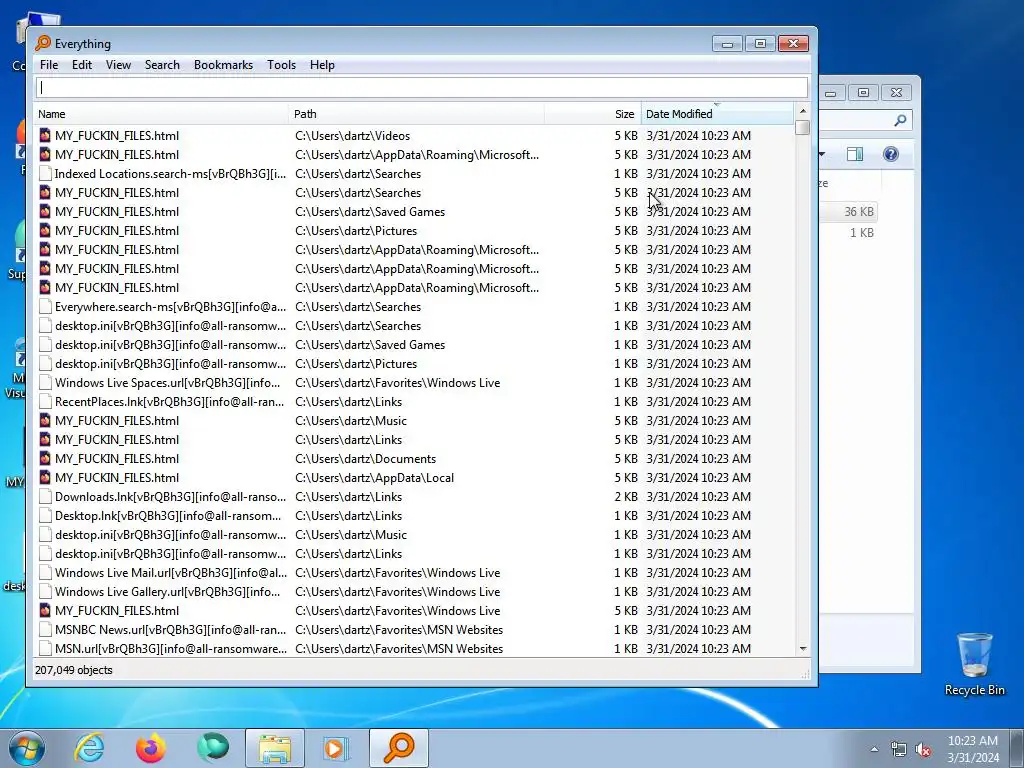The height and width of the screenshot is (768, 1024).
Task: Open Explorer window help icon
Action: pyautogui.click(x=891, y=154)
